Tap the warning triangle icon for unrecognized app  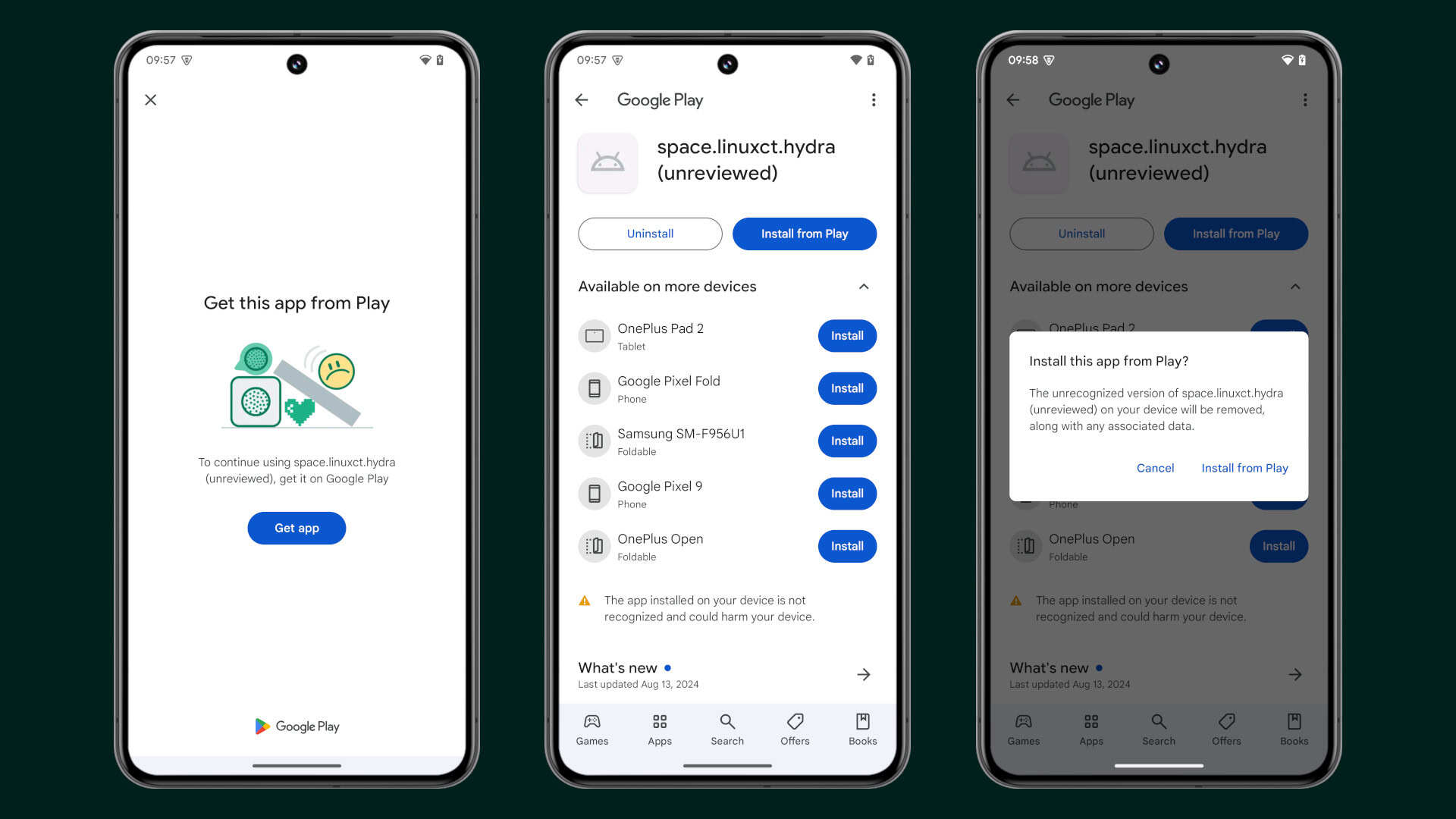click(584, 600)
